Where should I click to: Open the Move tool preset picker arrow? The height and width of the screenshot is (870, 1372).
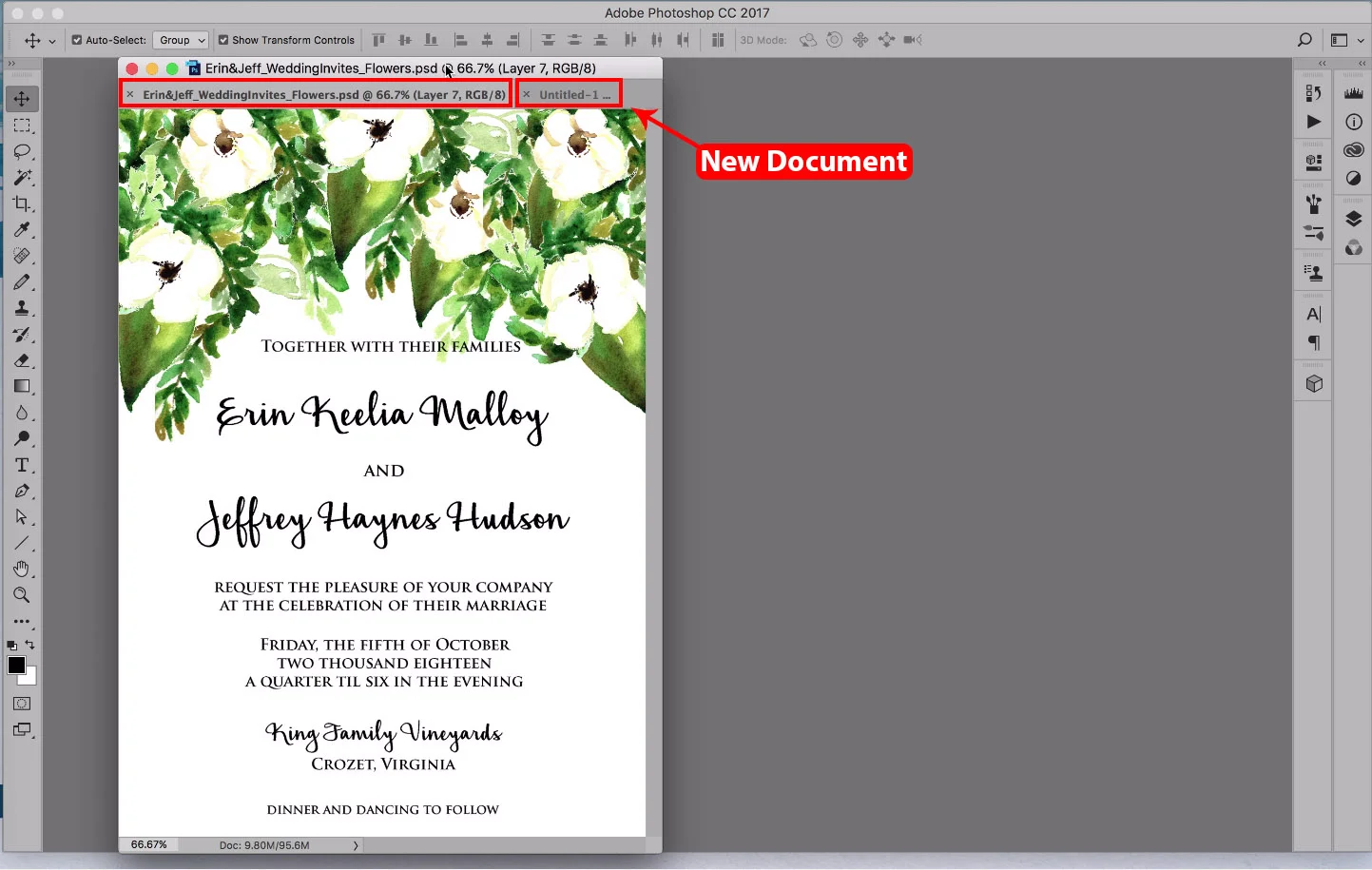coord(52,41)
